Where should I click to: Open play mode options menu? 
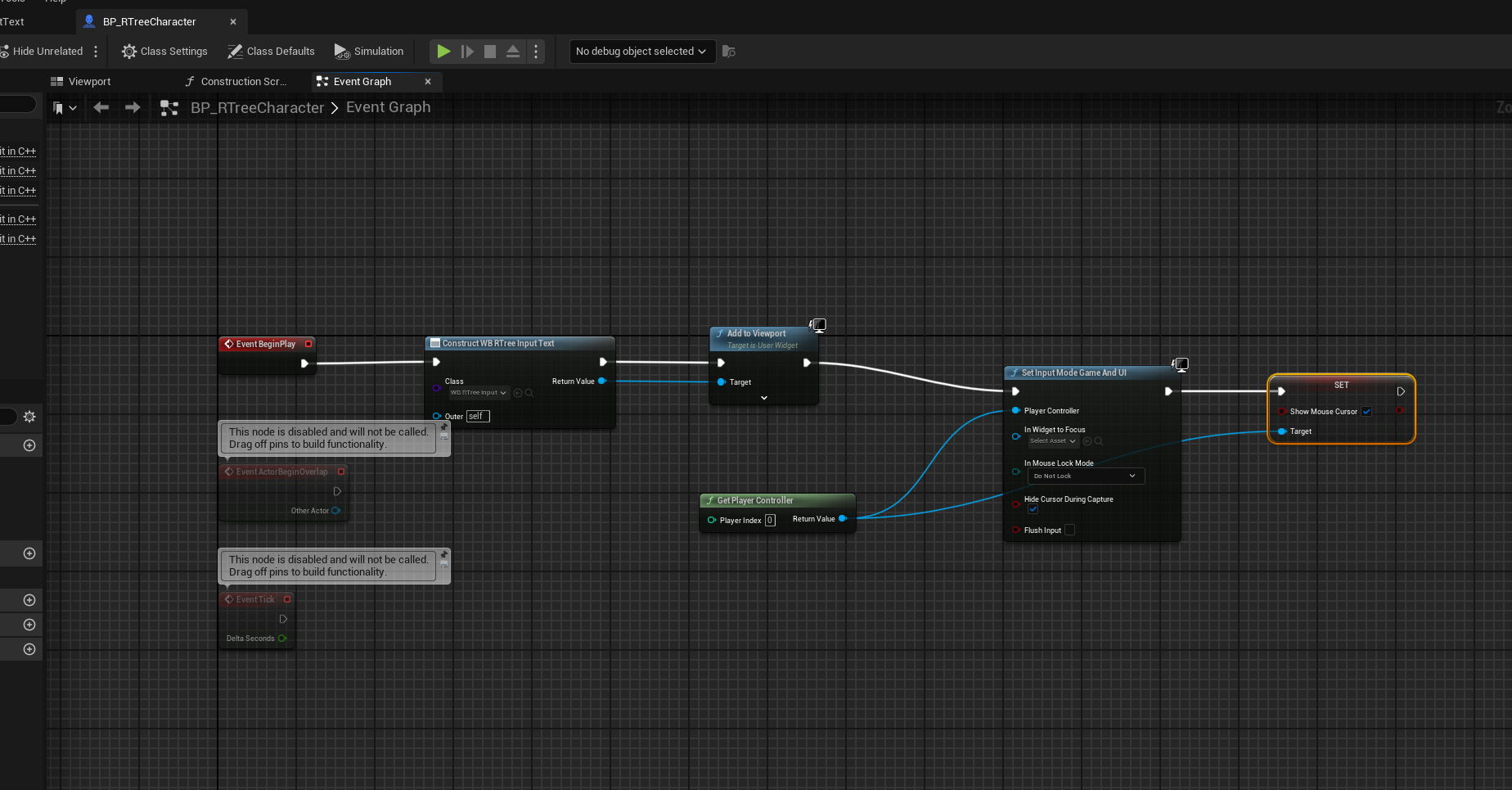point(536,52)
